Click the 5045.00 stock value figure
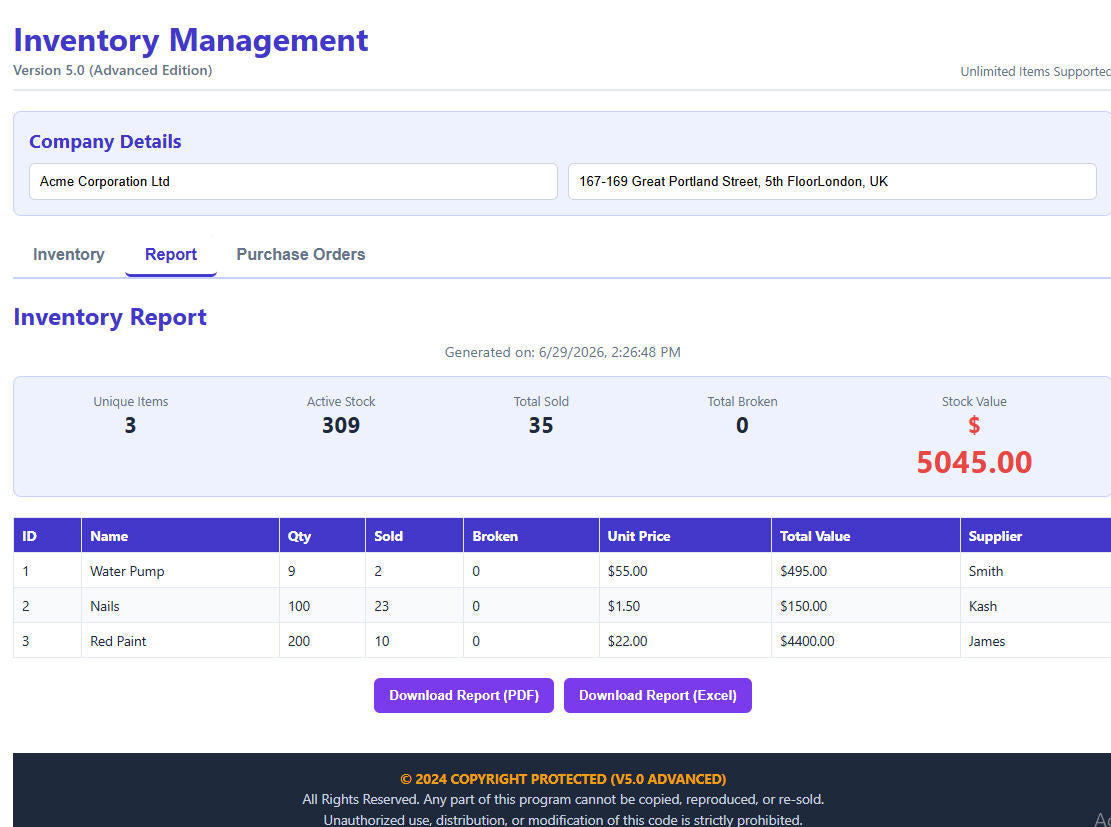Viewport: 1111px width, 827px height. click(974, 462)
